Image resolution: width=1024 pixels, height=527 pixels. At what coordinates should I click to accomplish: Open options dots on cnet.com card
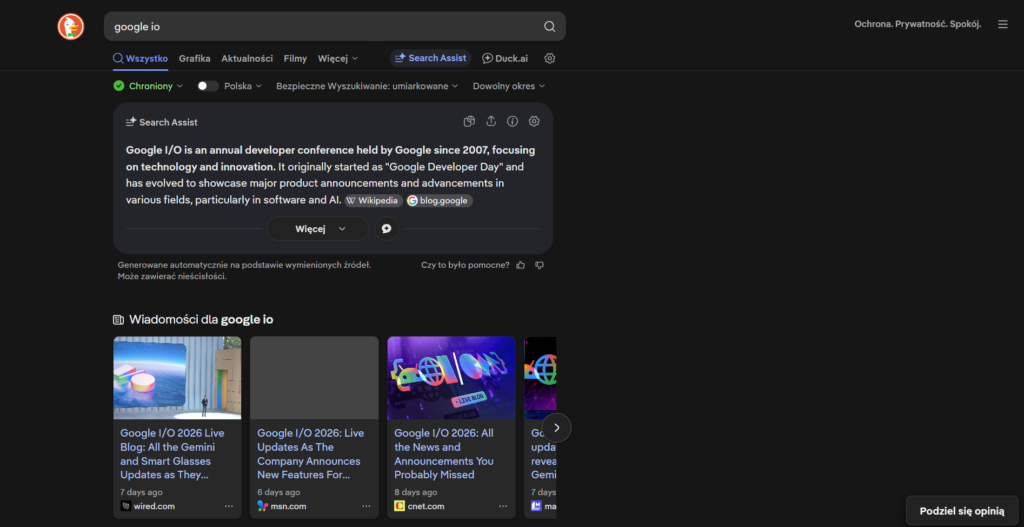coord(503,506)
